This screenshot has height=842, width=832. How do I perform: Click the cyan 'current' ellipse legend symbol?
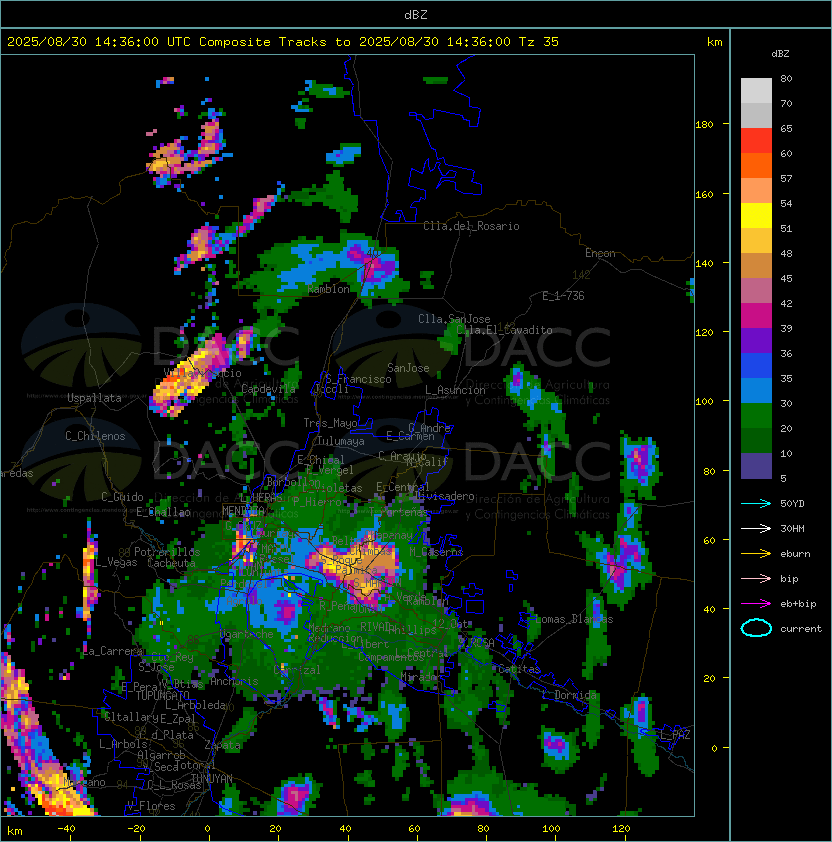pyautogui.click(x=756, y=628)
